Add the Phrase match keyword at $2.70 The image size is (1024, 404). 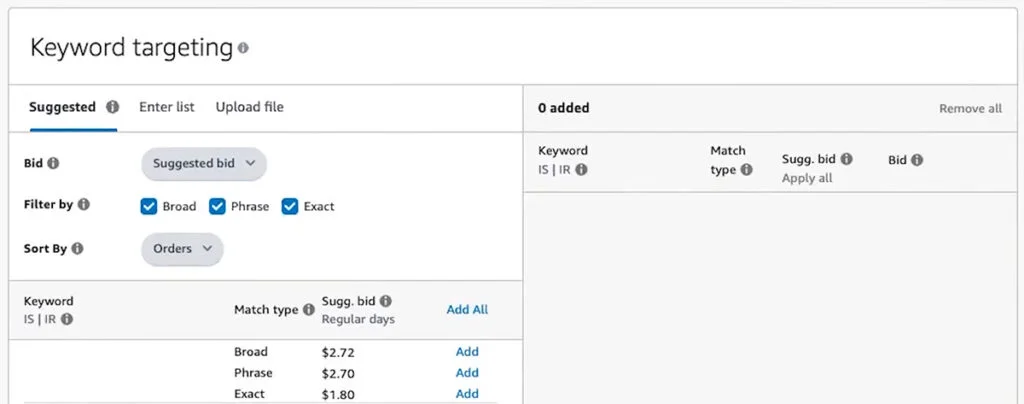point(467,373)
